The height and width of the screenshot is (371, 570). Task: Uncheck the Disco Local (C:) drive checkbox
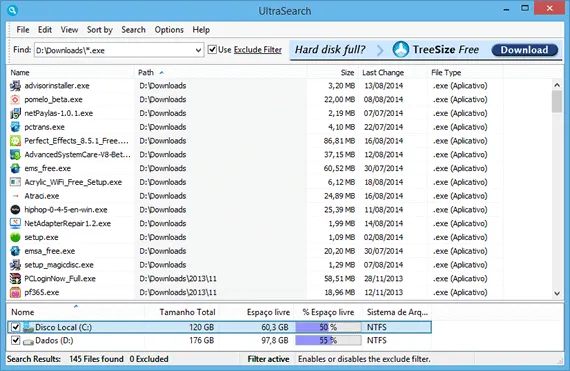pyautogui.click(x=15, y=327)
